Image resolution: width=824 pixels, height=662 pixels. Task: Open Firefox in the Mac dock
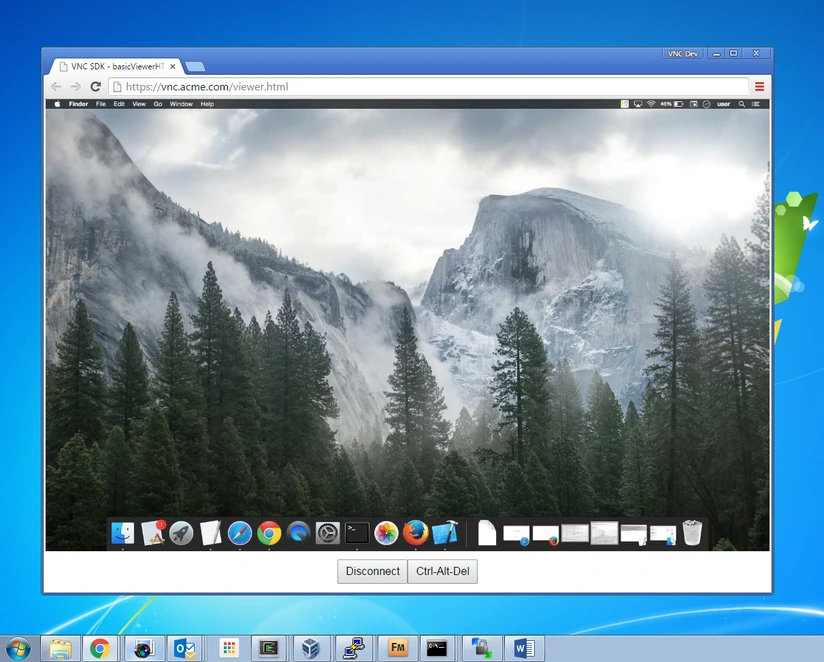click(x=415, y=533)
